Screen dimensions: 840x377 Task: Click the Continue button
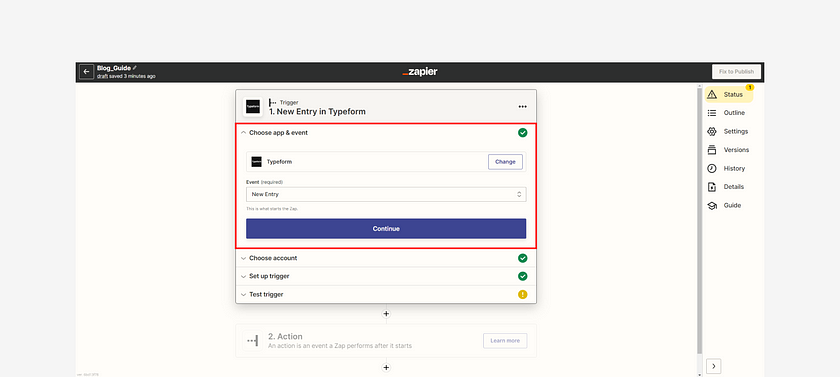(x=386, y=229)
